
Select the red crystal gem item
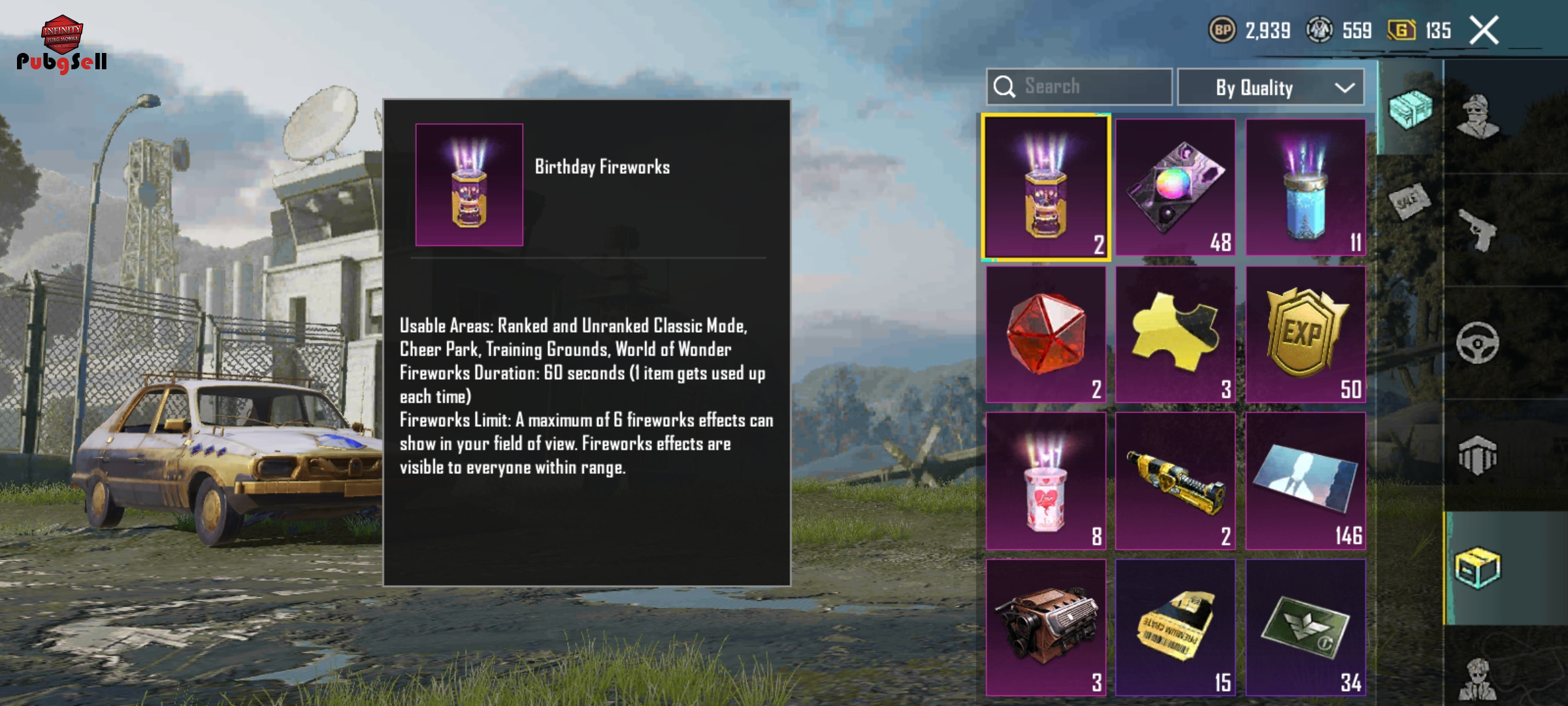coord(1046,334)
